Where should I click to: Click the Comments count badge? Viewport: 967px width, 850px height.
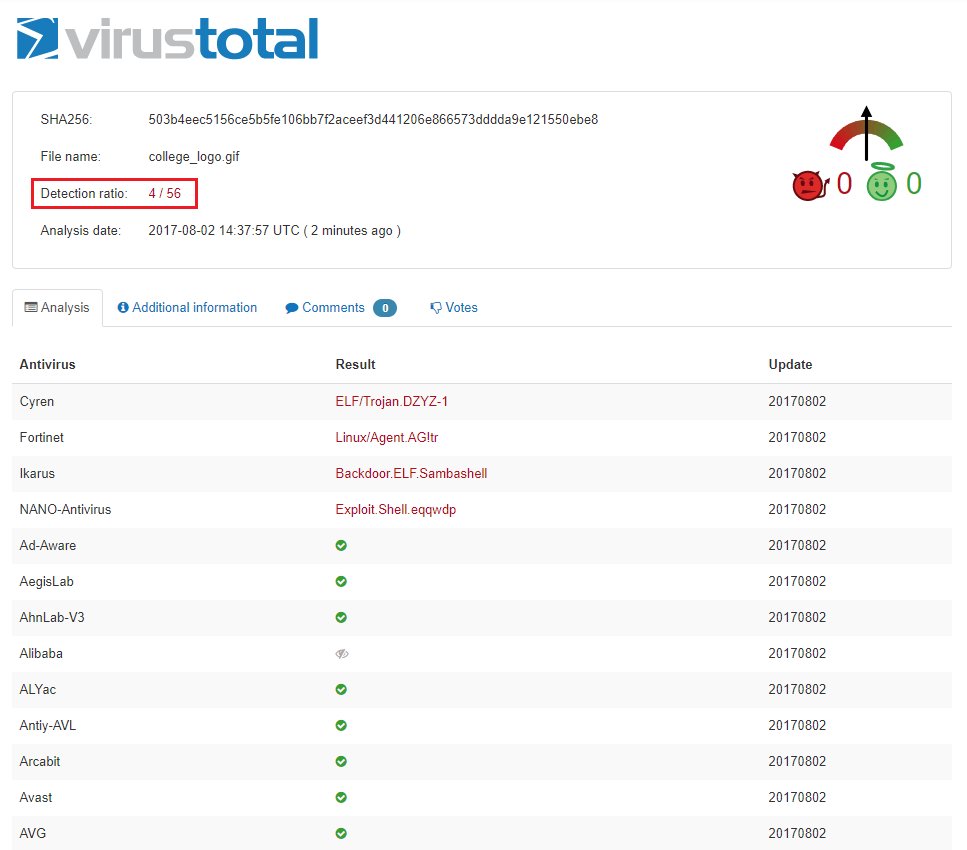tap(385, 308)
